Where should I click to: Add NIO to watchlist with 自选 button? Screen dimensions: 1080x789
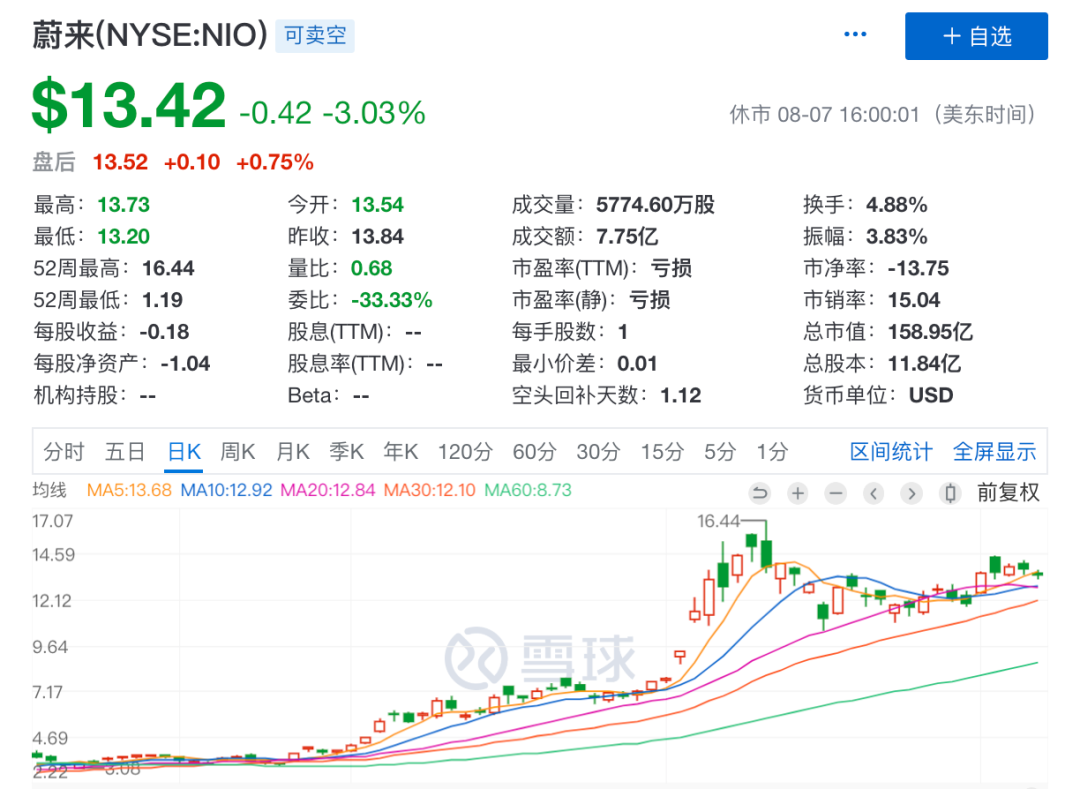pyautogui.click(x=976, y=37)
